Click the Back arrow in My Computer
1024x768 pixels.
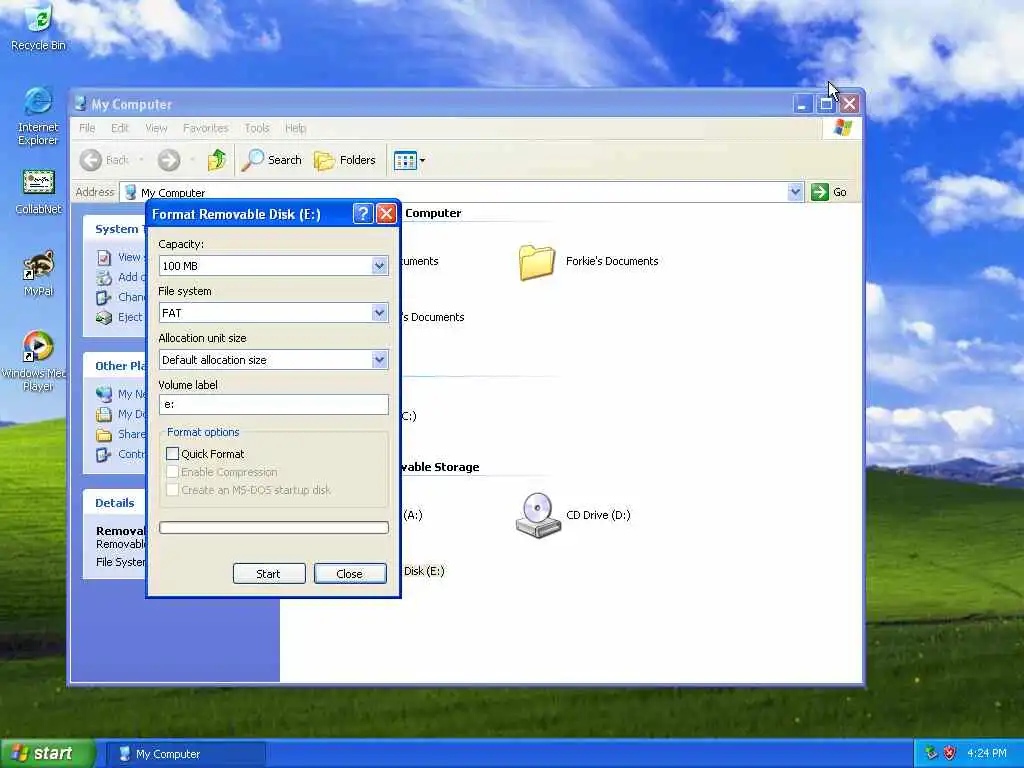point(91,160)
